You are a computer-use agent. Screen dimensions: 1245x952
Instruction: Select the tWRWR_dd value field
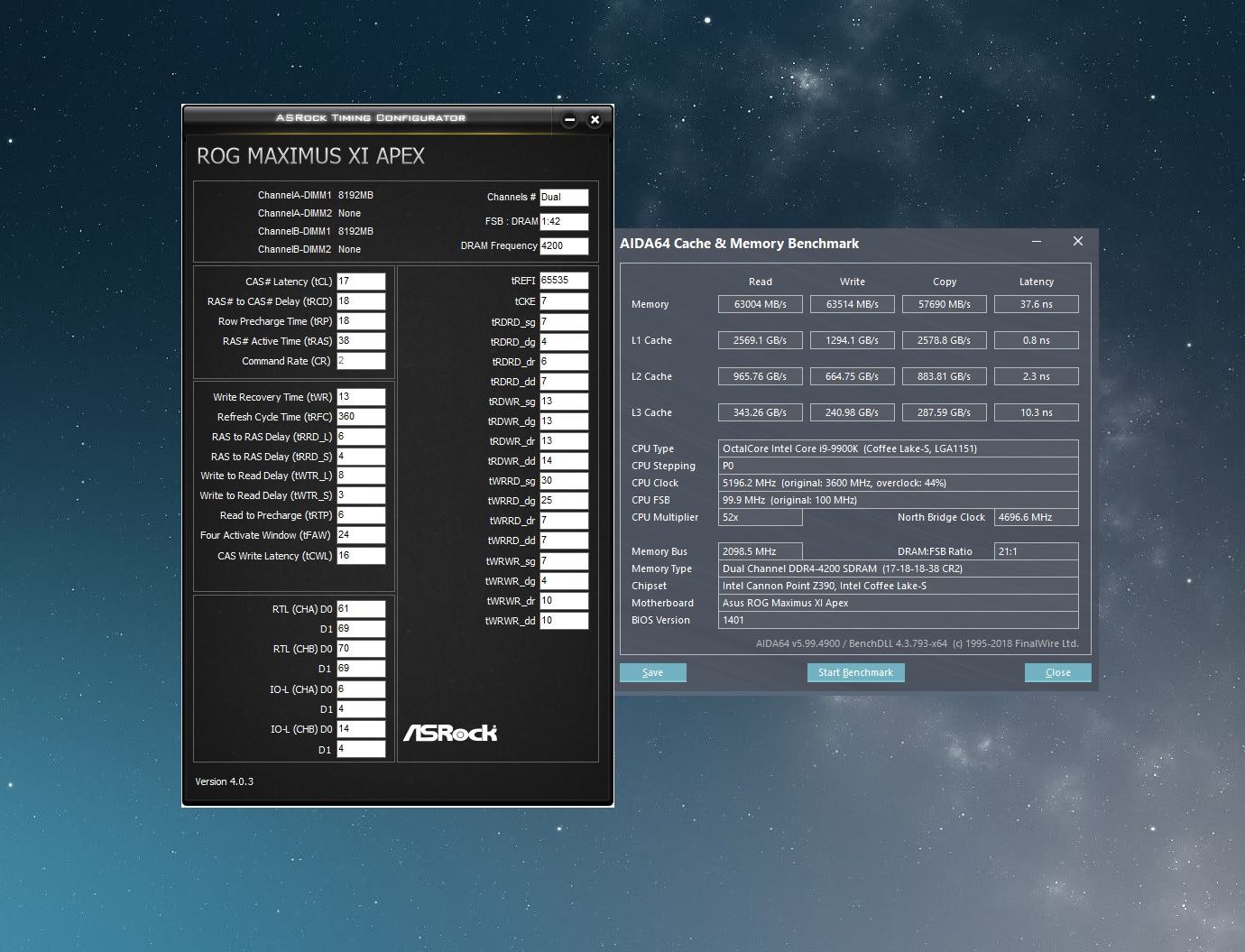[x=564, y=621]
